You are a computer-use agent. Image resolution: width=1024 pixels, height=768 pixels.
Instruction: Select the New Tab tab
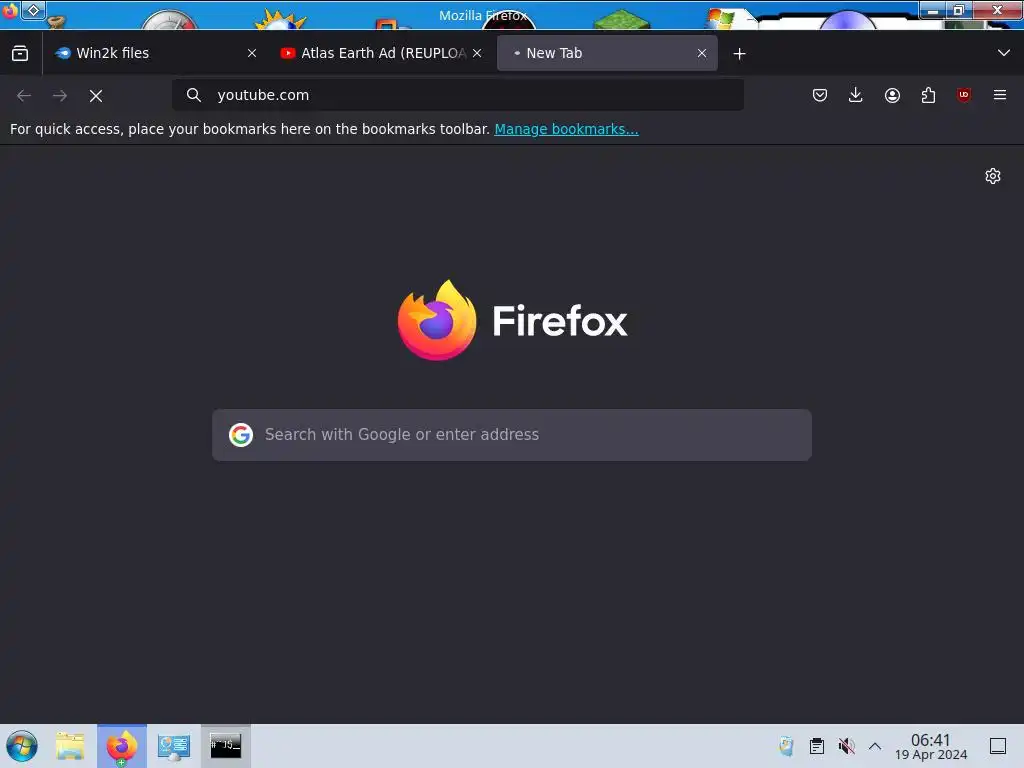pyautogui.click(x=607, y=54)
